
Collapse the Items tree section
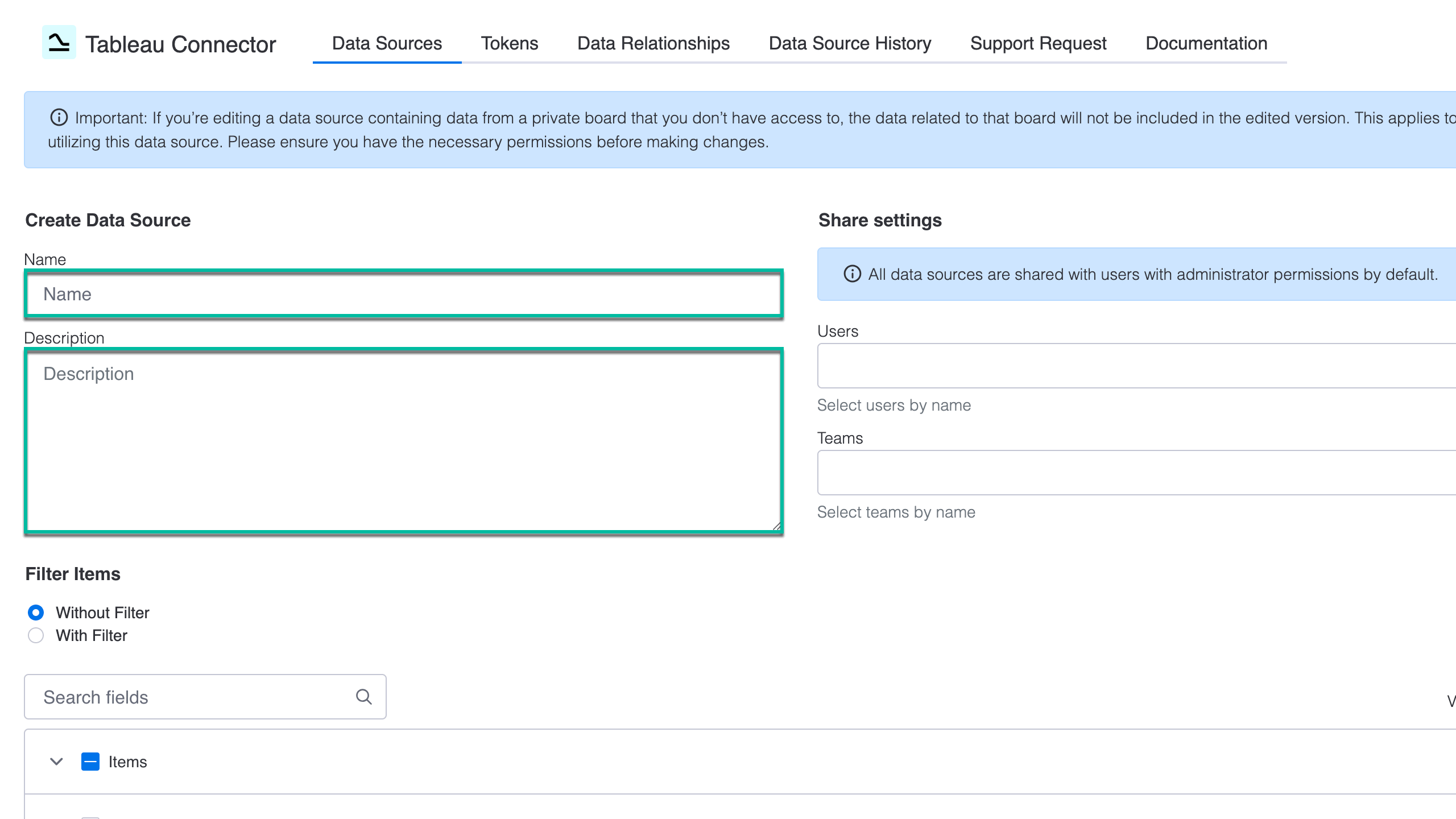click(56, 762)
